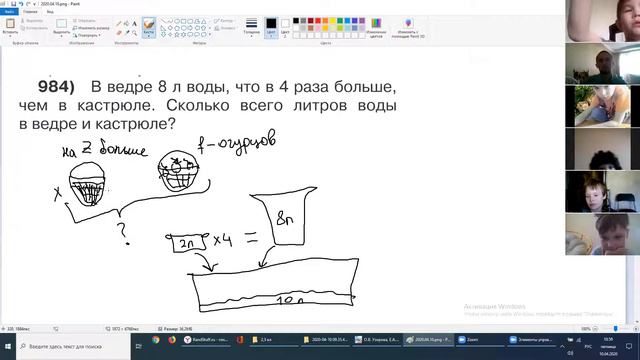640x360 pixels.
Task: Select the Text tool
Action: (x=134, y=23)
